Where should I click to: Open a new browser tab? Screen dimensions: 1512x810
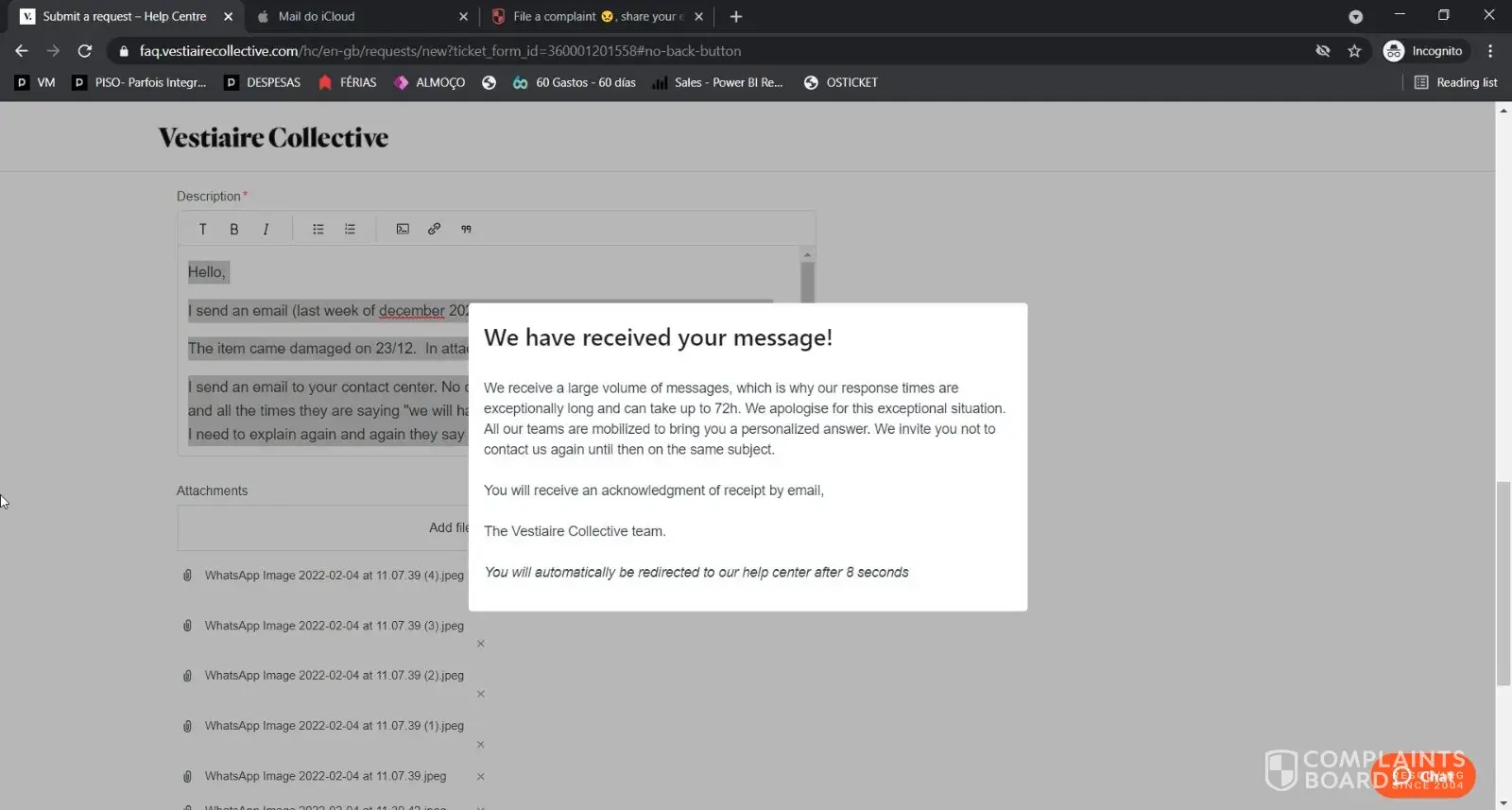(736, 16)
